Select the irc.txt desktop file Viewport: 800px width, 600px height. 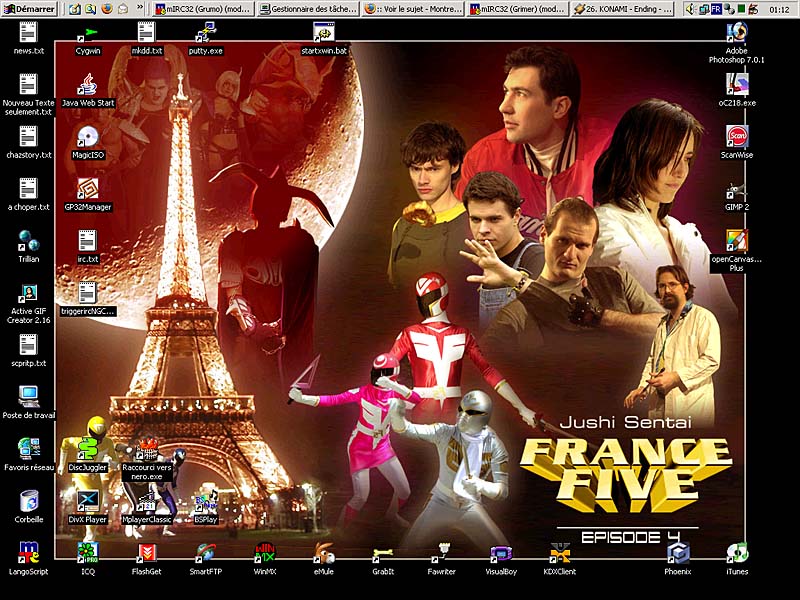[x=88, y=246]
